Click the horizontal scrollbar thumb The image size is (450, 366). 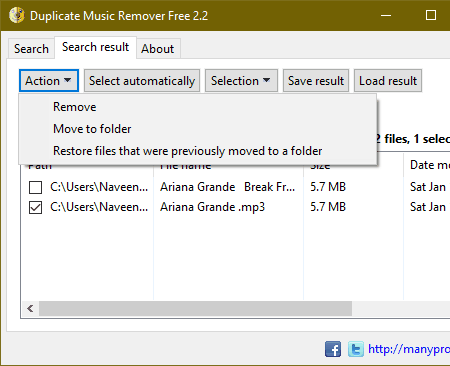coord(195,309)
